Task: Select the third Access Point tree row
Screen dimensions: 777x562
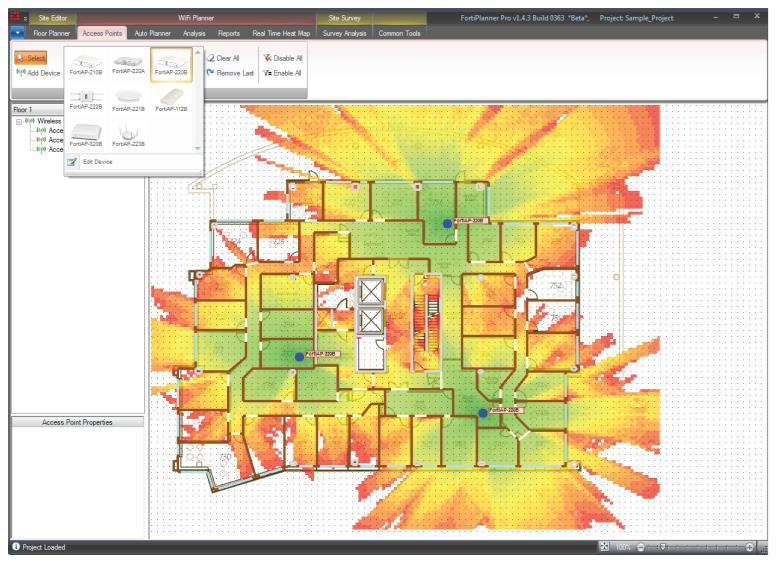Action: point(50,149)
